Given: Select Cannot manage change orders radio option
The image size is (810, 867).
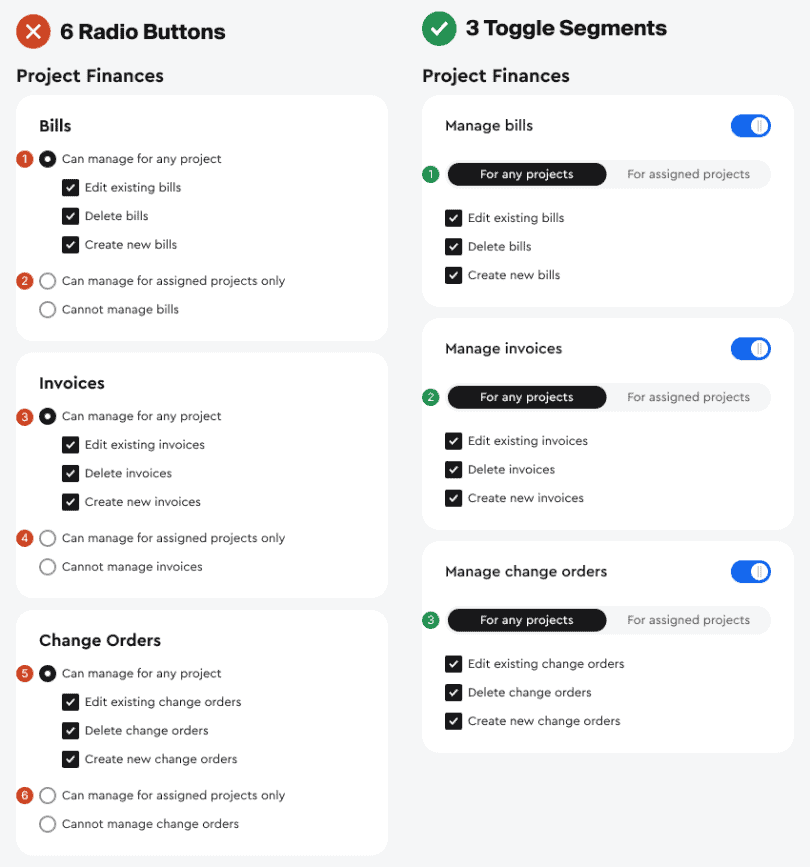Looking at the screenshot, I should (x=47, y=824).
